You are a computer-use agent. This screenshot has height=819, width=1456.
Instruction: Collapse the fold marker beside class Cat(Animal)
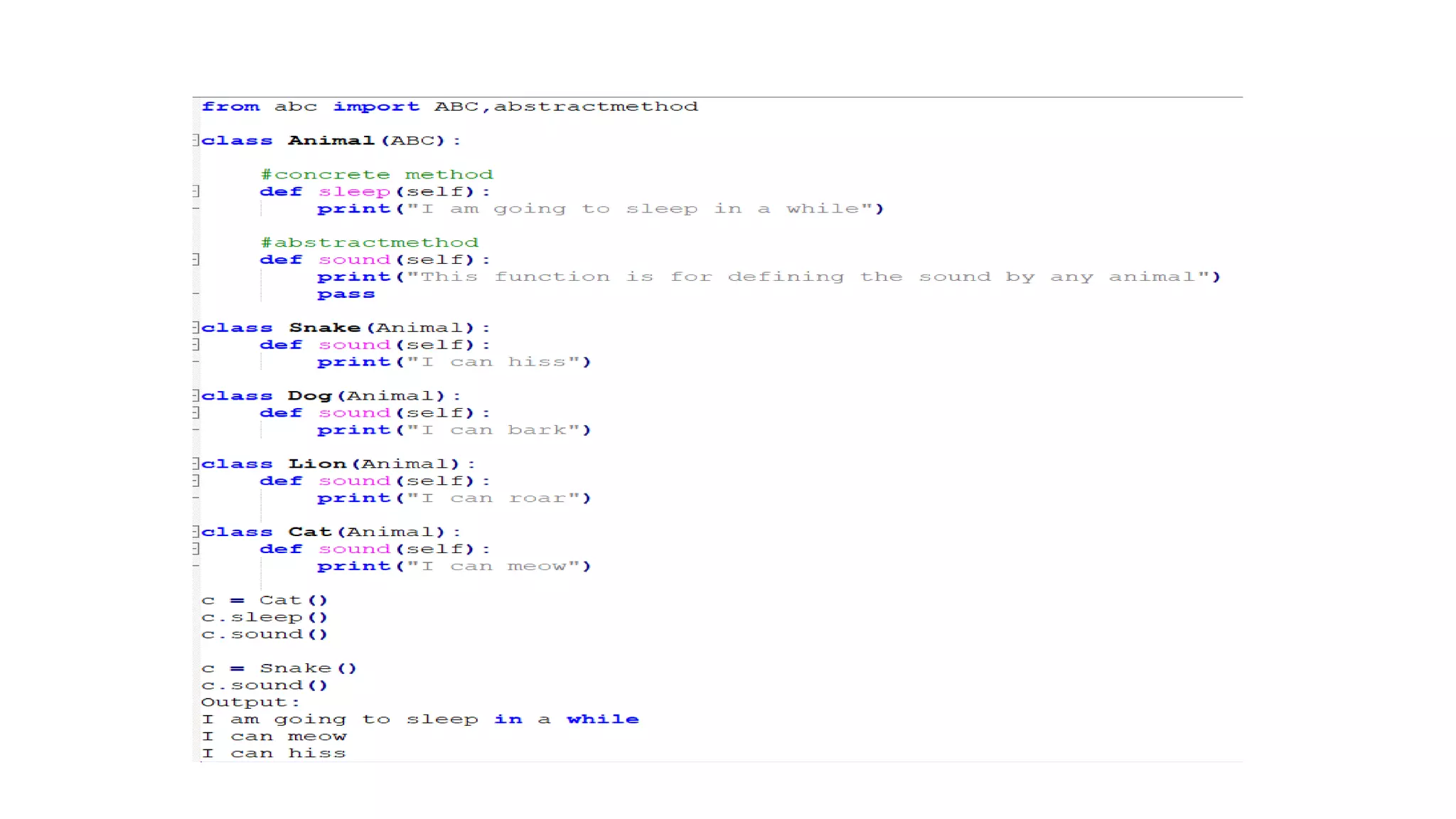point(196,532)
